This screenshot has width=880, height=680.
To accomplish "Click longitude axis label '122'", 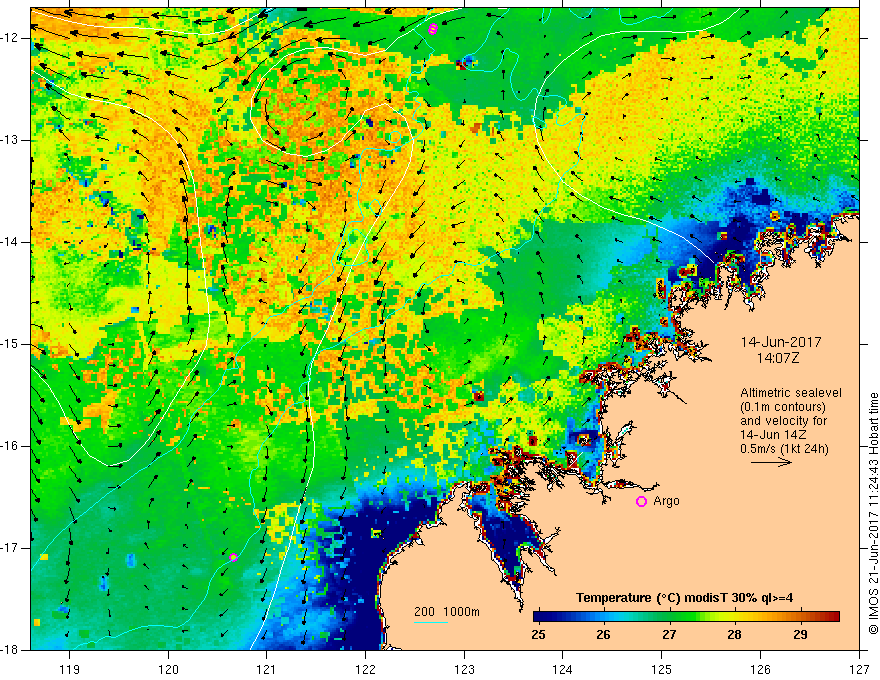I will pyautogui.click(x=365, y=669).
